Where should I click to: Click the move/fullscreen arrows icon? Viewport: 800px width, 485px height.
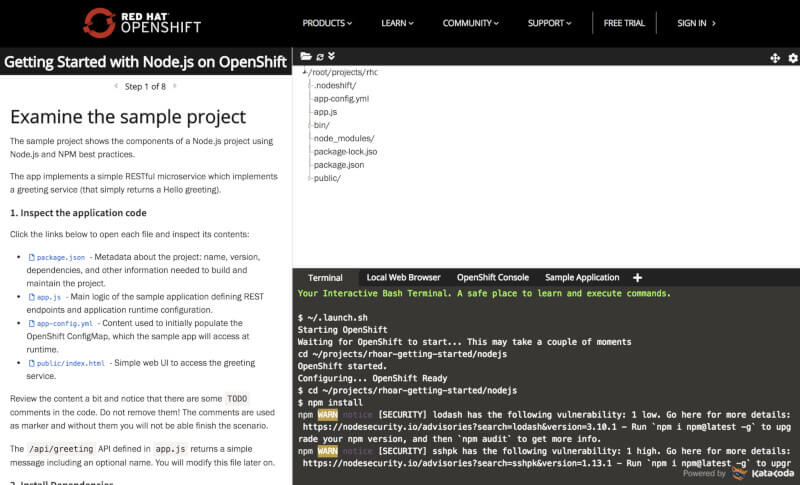coord(775,58)
